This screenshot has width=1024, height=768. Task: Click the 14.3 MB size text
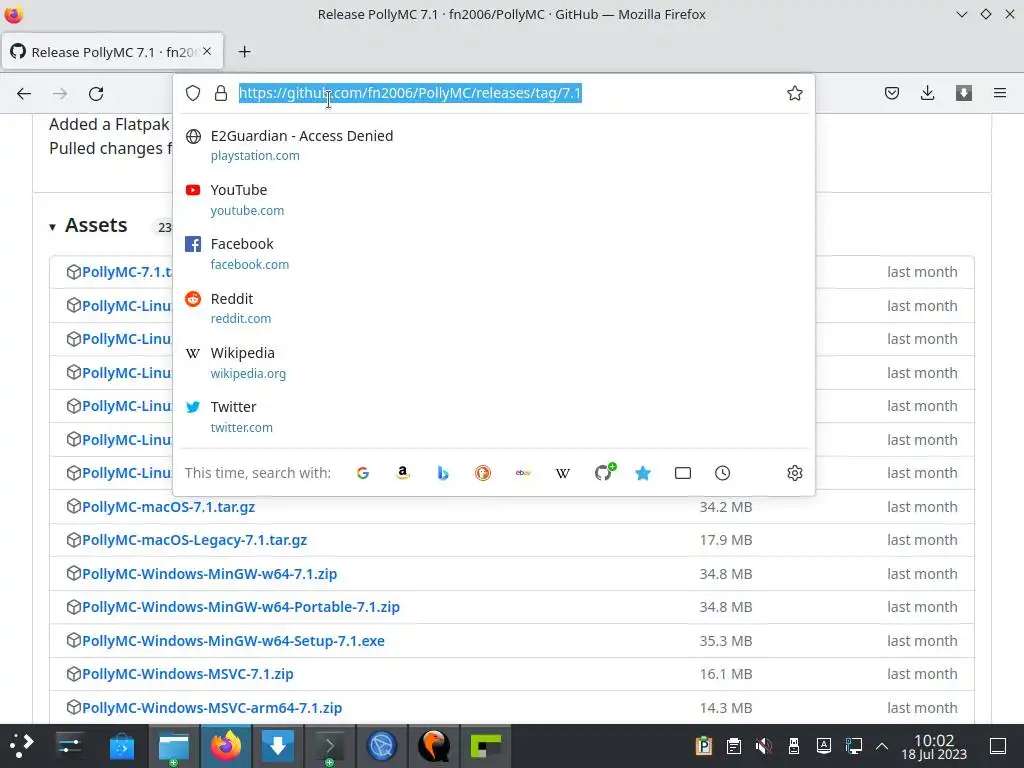pos(726,708)
